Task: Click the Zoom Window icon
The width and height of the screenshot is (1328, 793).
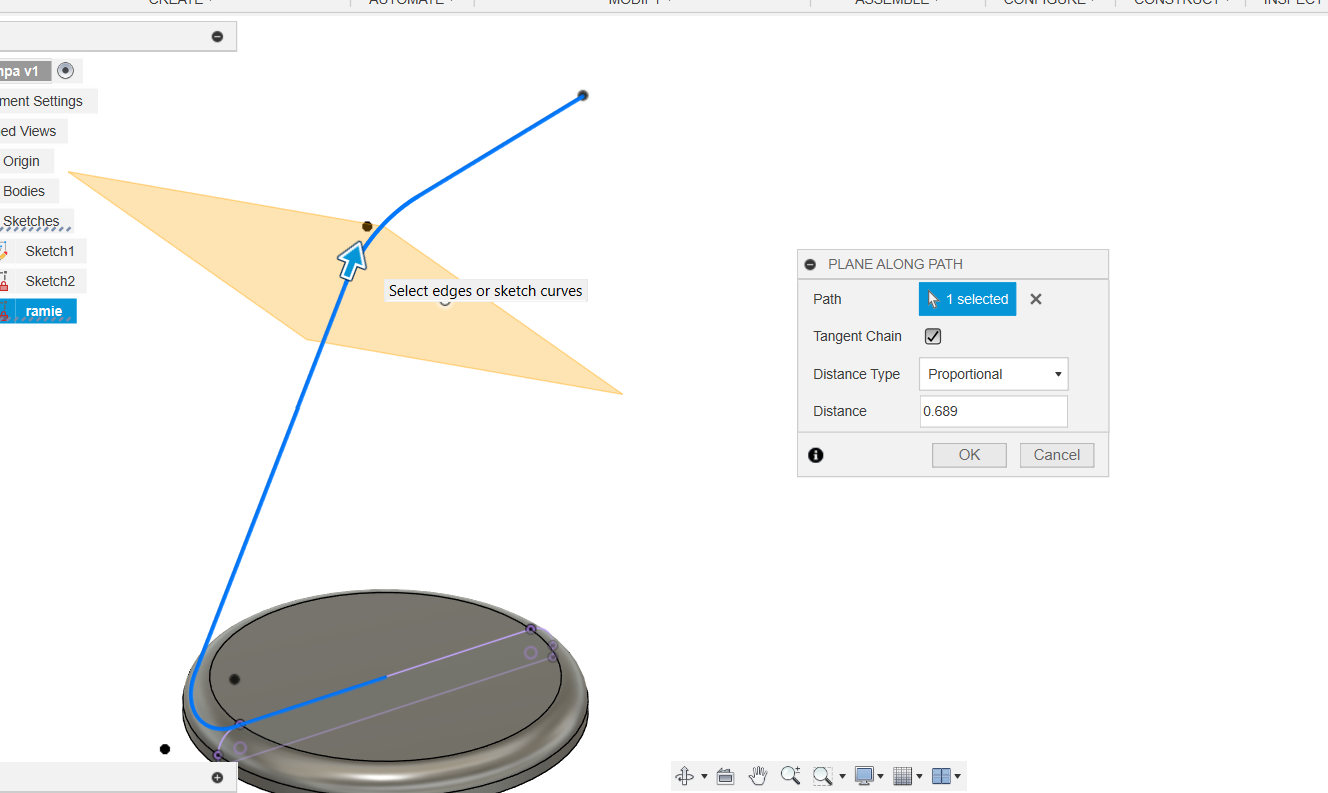Action: click(823, 776)
